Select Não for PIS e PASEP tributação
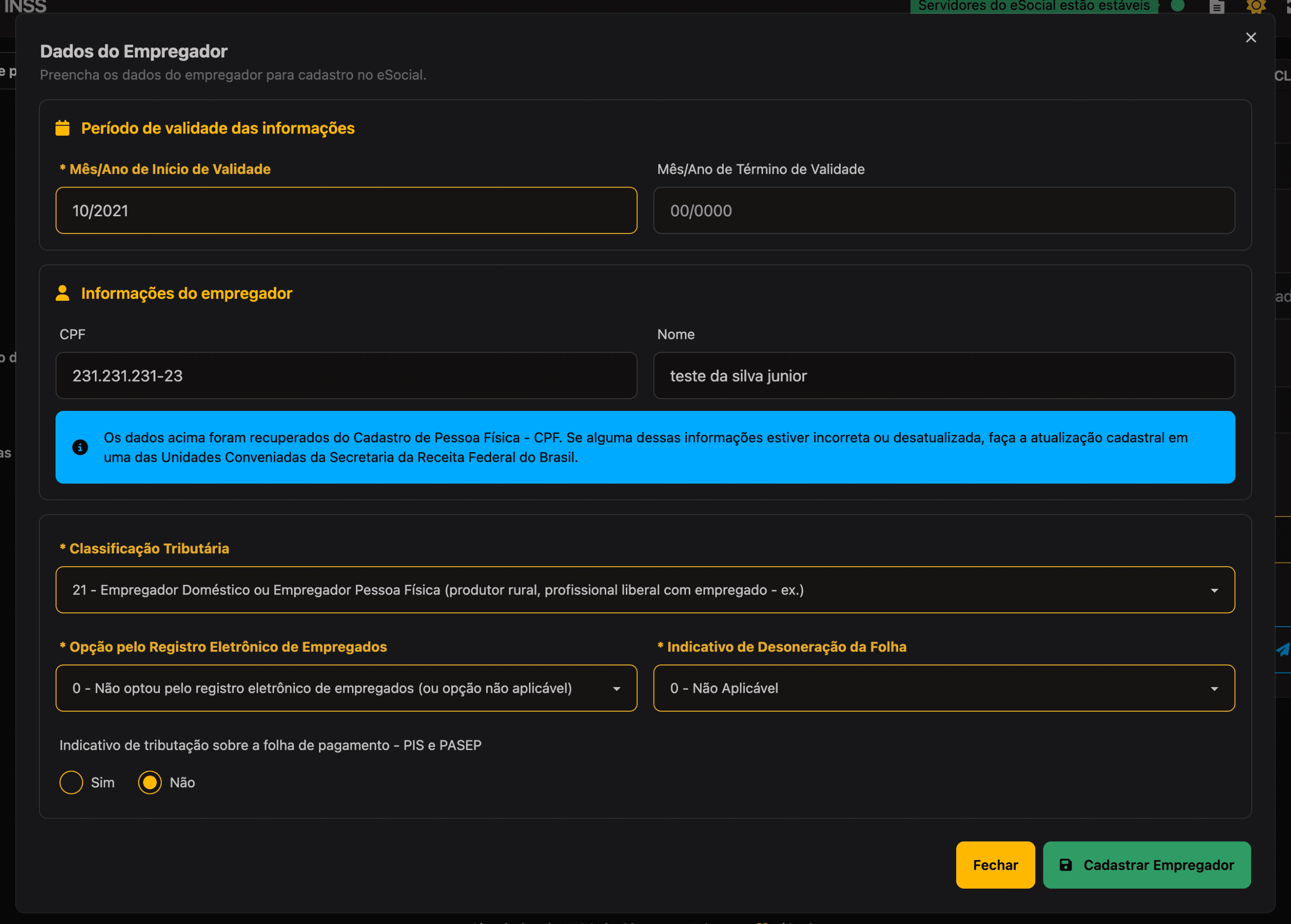 (150, 782)
